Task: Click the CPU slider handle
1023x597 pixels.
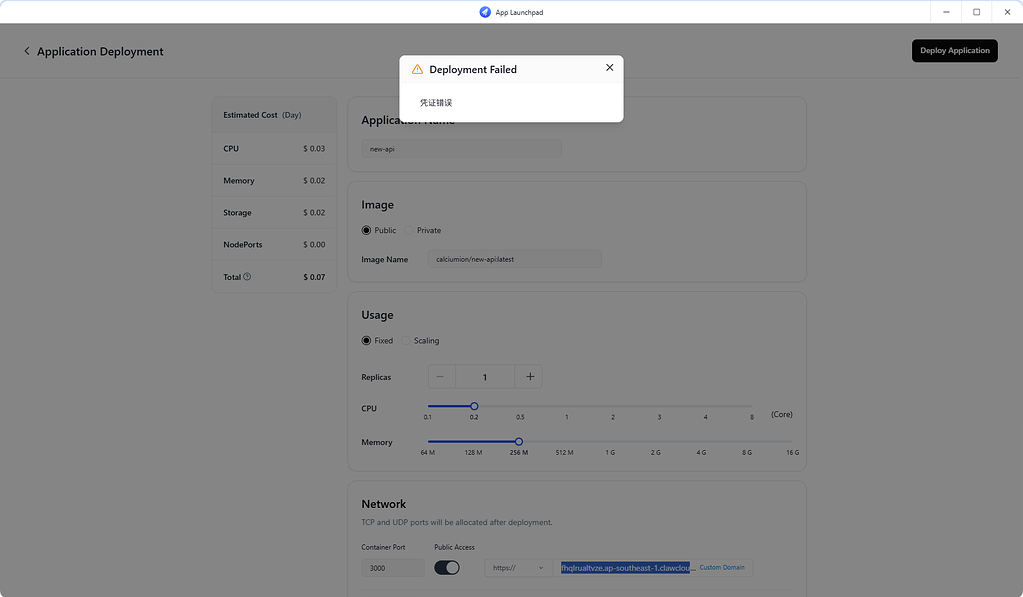Action: [x=474, y=406]
